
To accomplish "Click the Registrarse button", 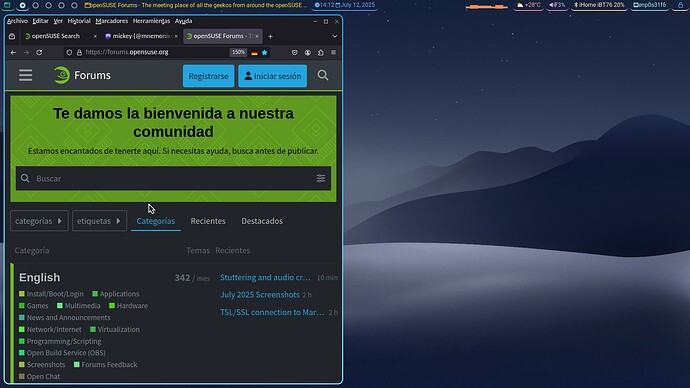I will [x=209, y=76].
